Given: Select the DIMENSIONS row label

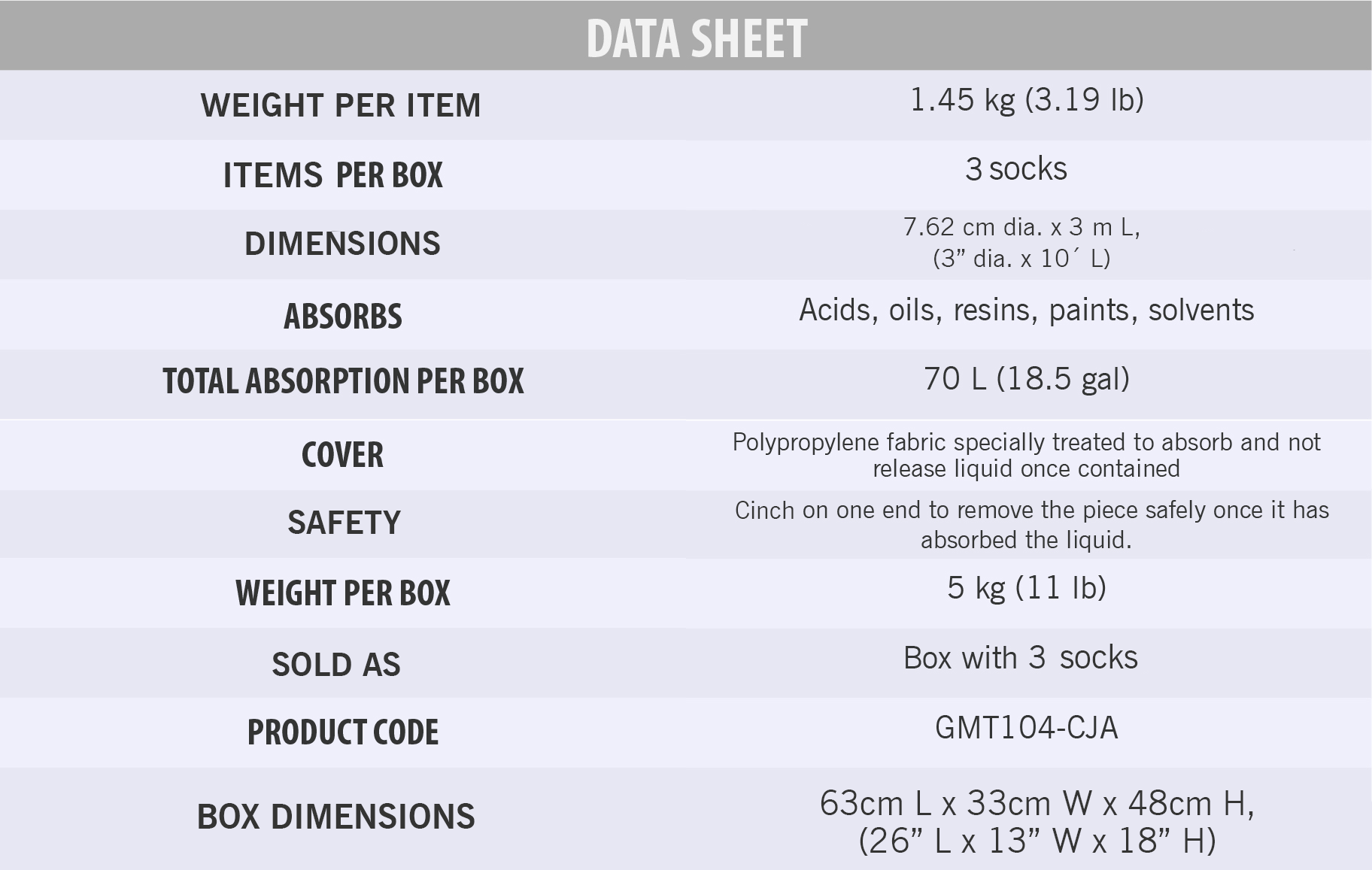Looking at the screenshot, I should 342,244.
